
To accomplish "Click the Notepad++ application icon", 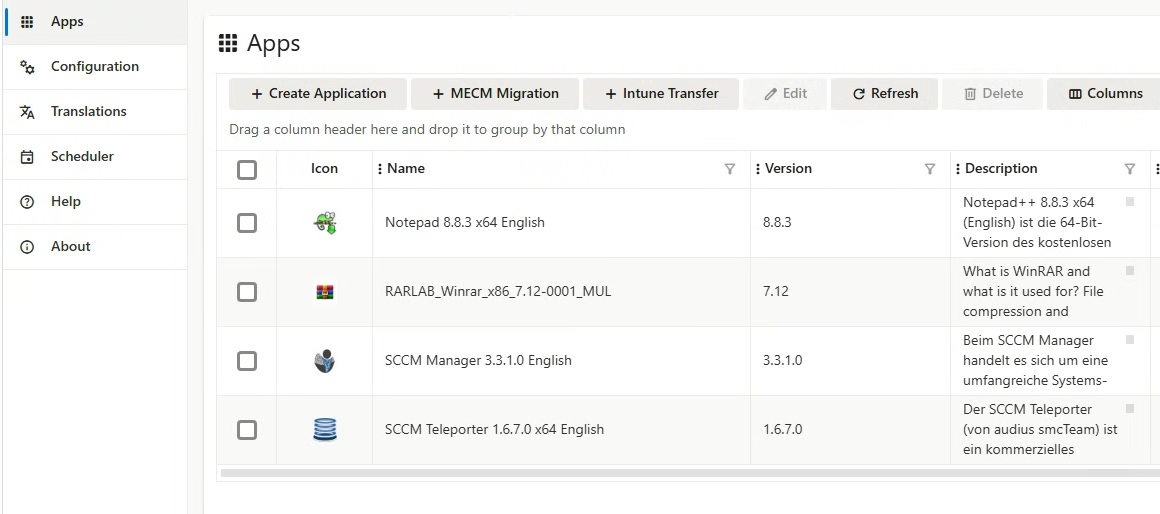I will pos(325,223).
